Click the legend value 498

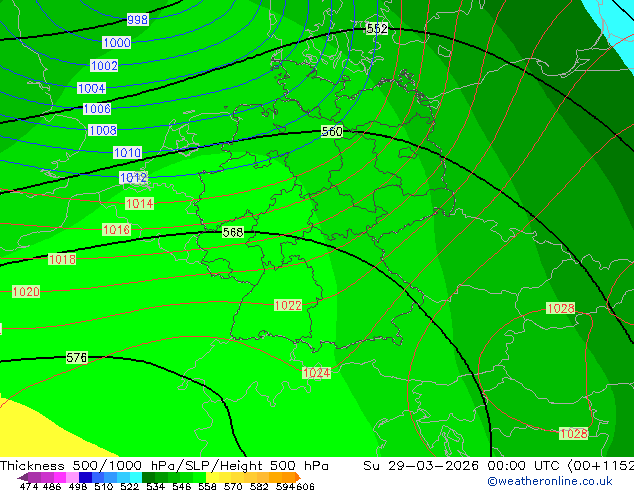tap(78, 486)
